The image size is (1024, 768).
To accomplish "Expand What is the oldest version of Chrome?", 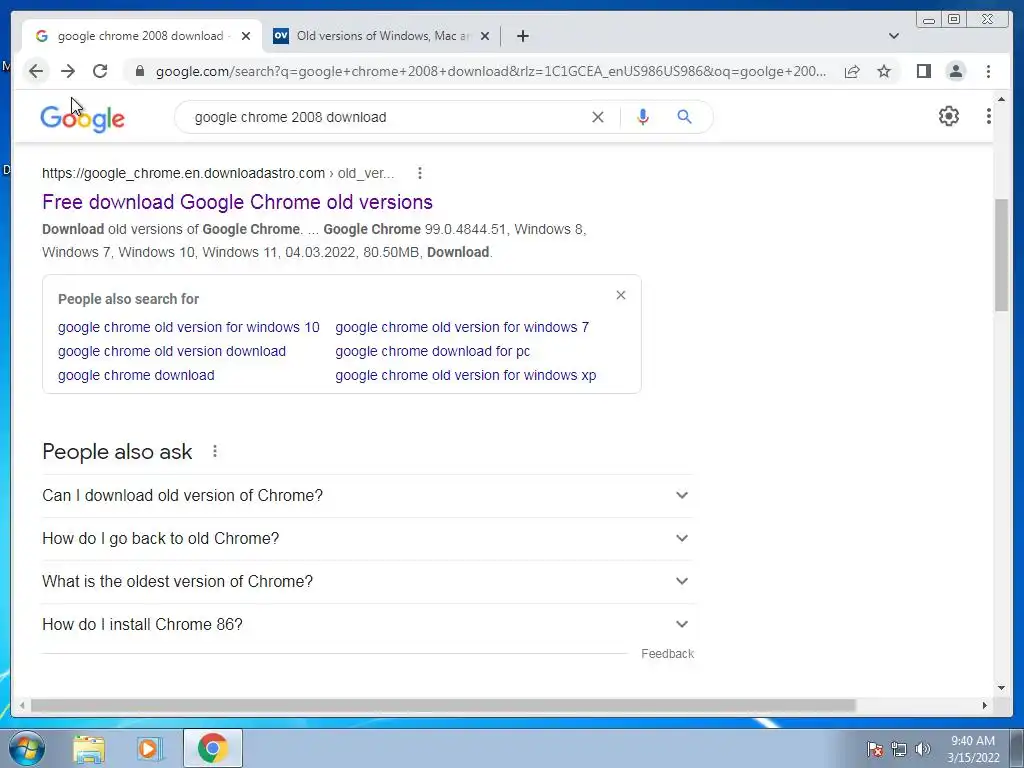I will 367,582.
